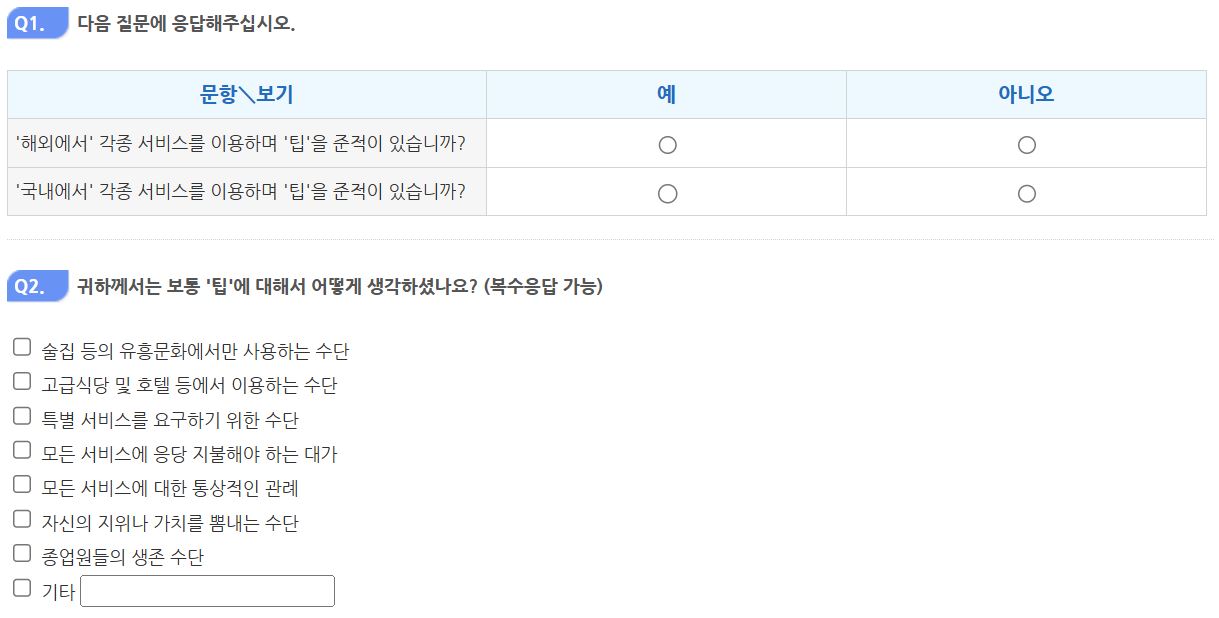
Task: Check the '기타' option in Q2
Action: point(21,590)
